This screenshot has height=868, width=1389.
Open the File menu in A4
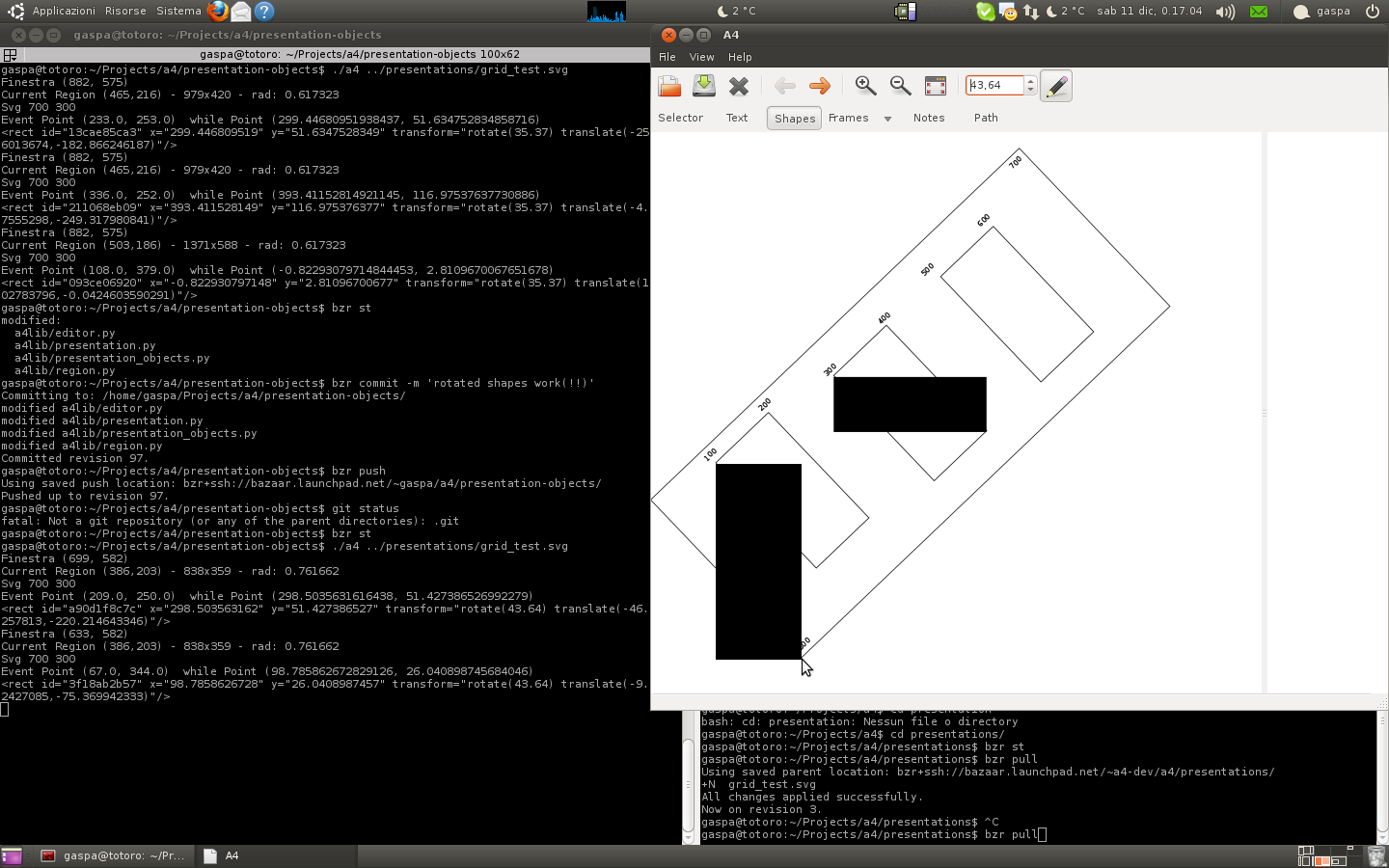point(667,57)
